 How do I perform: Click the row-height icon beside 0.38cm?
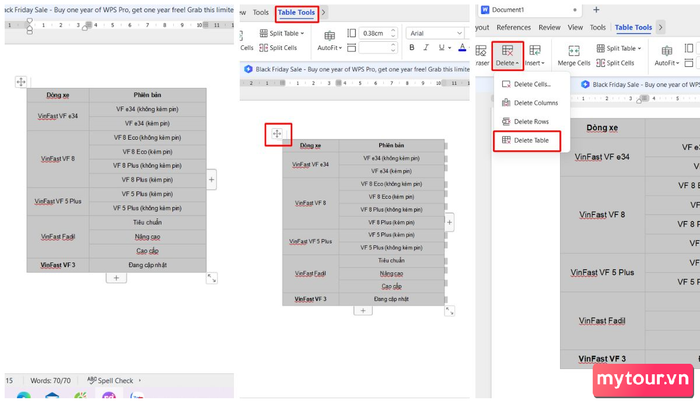click(351, 33)
